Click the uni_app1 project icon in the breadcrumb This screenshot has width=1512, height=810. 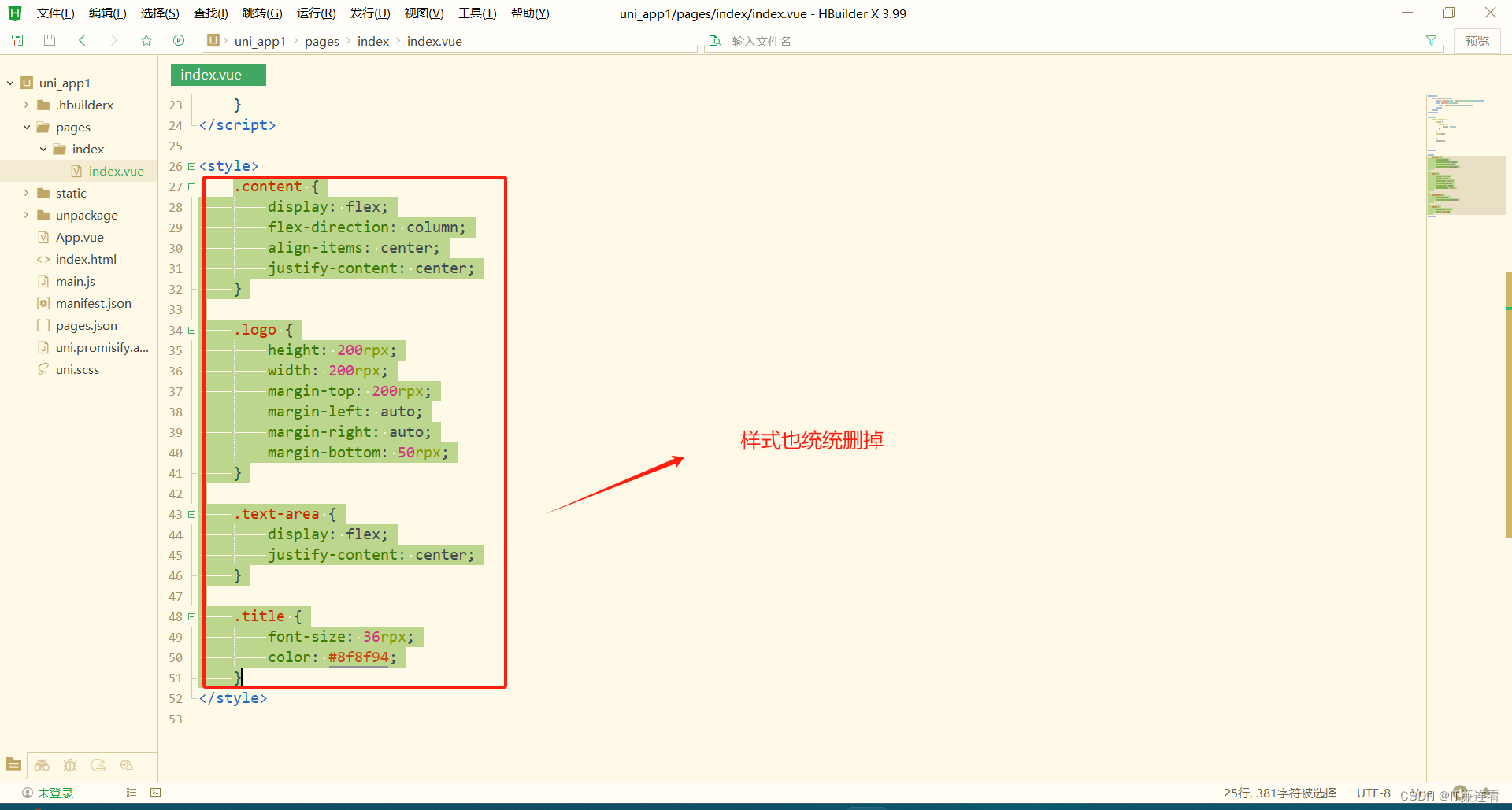click(213, 40)
